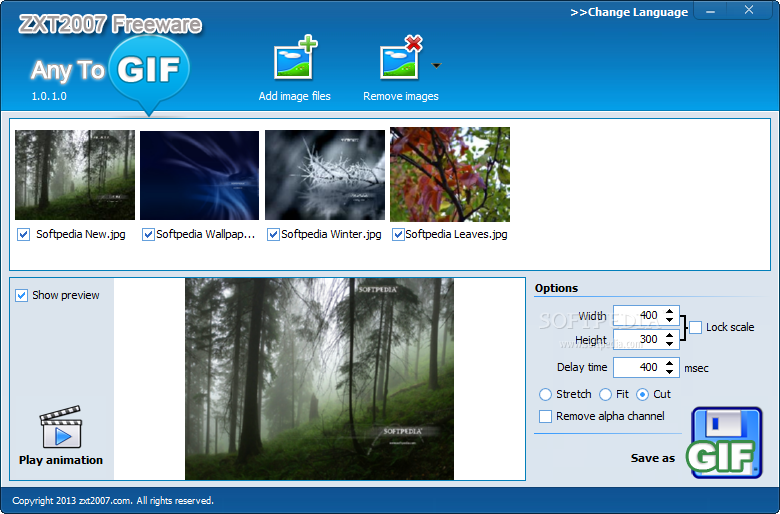Enable the Lock scale checkbox
The height and width of the screenshot is (514, 780).
pos(695,327)
